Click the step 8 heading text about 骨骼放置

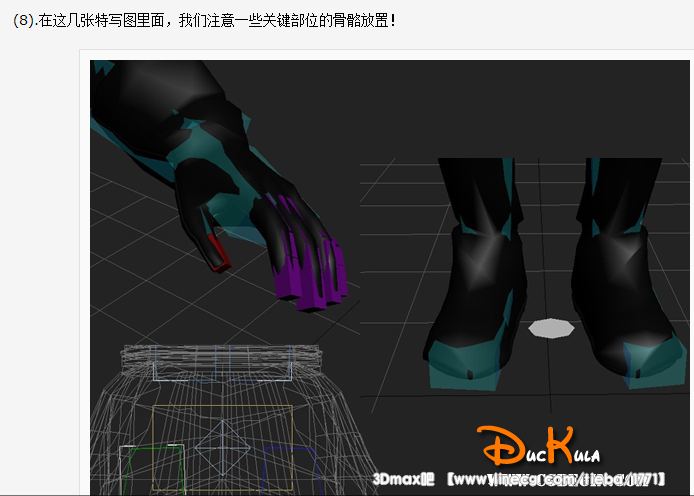click(x=204, y=20)
